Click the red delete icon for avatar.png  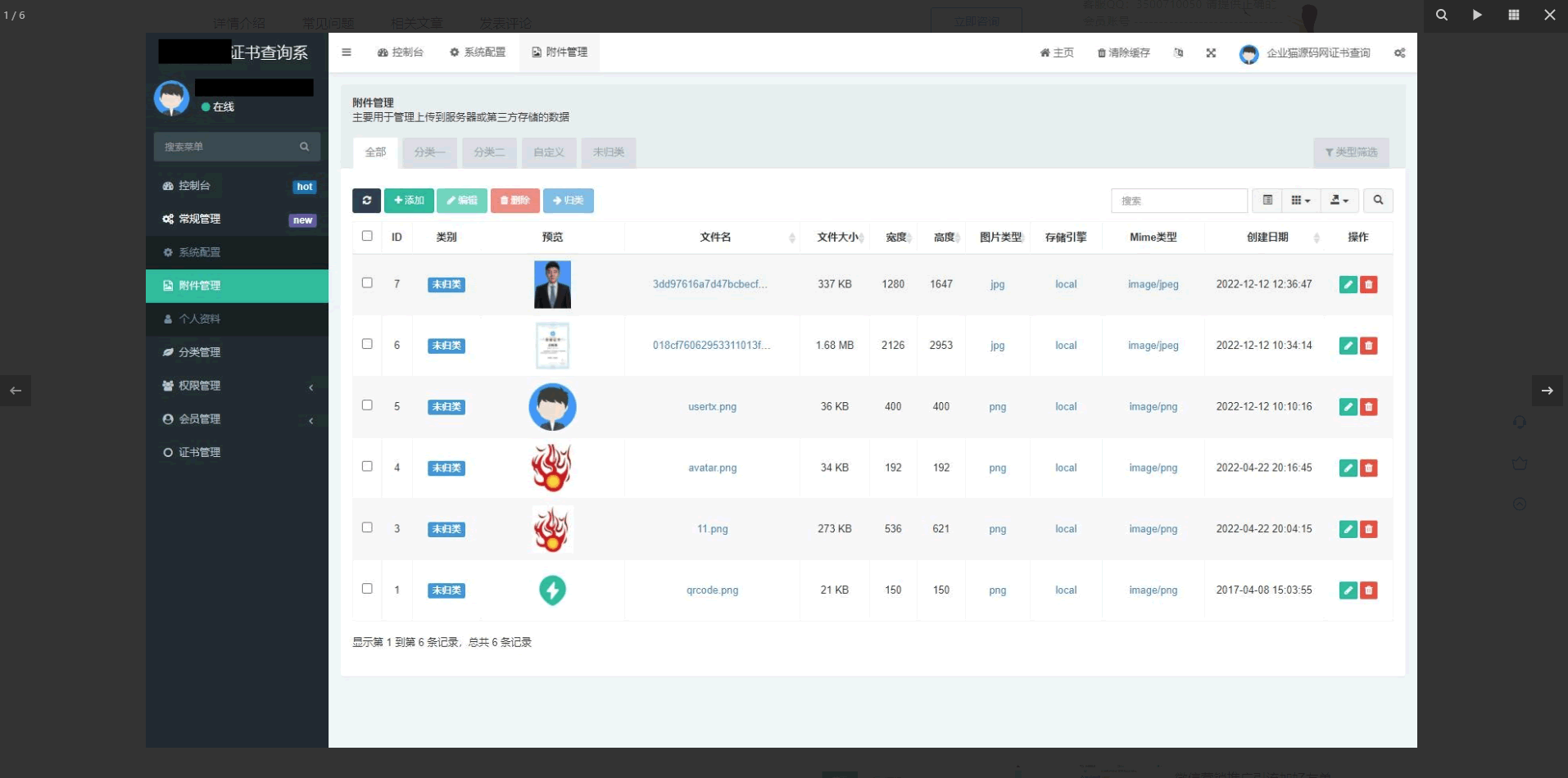(x=1368, y=468)
